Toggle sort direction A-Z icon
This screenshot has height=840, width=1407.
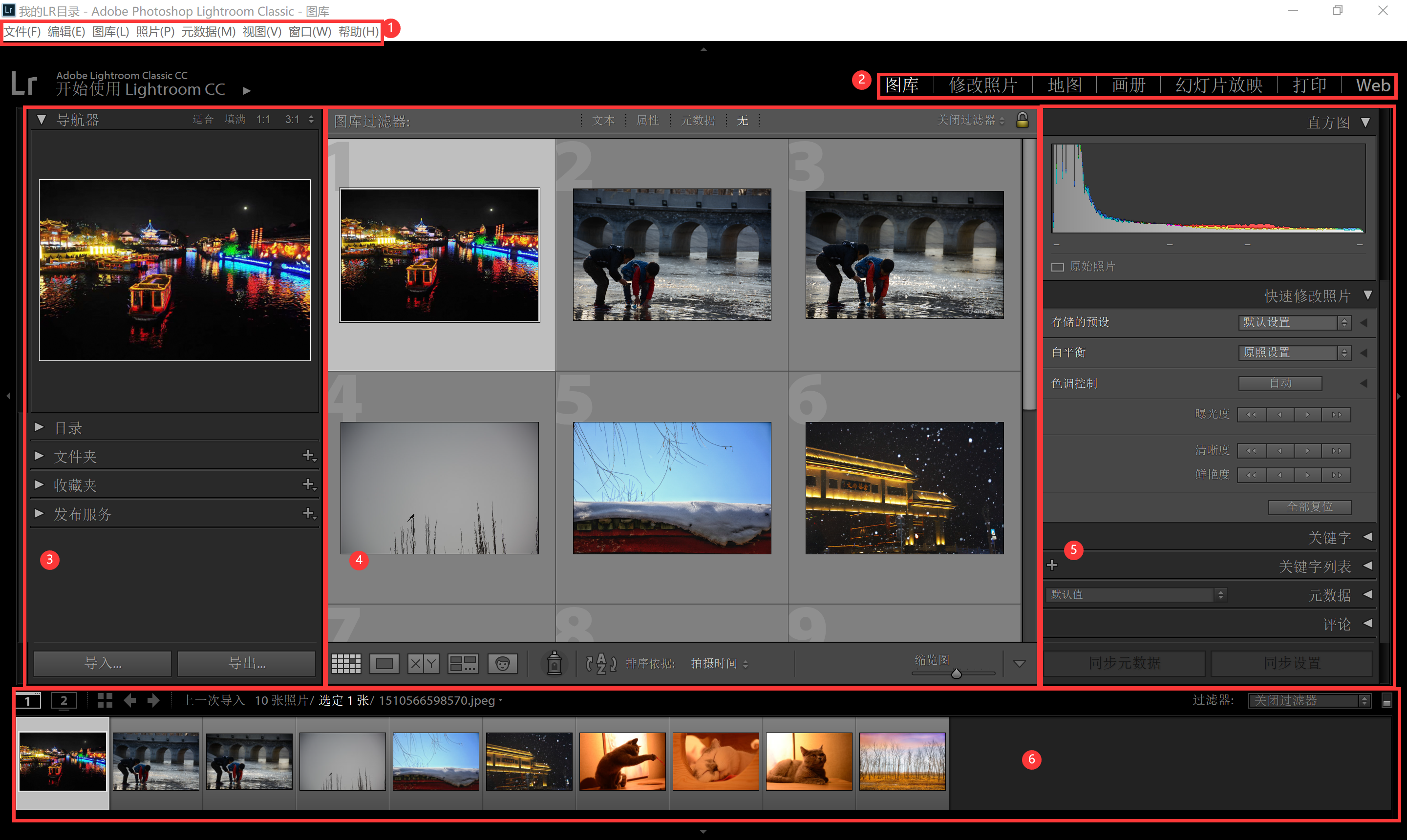601,663
